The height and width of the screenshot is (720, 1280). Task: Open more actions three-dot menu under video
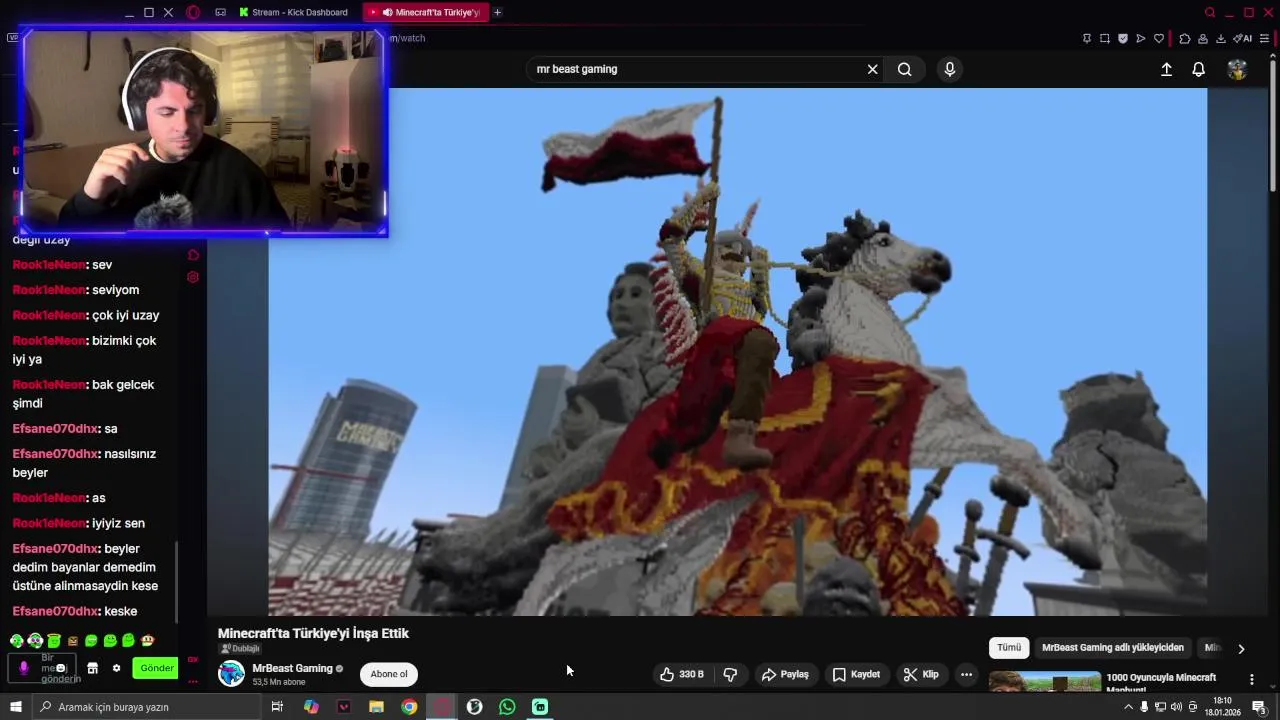(x=966, y=674)
